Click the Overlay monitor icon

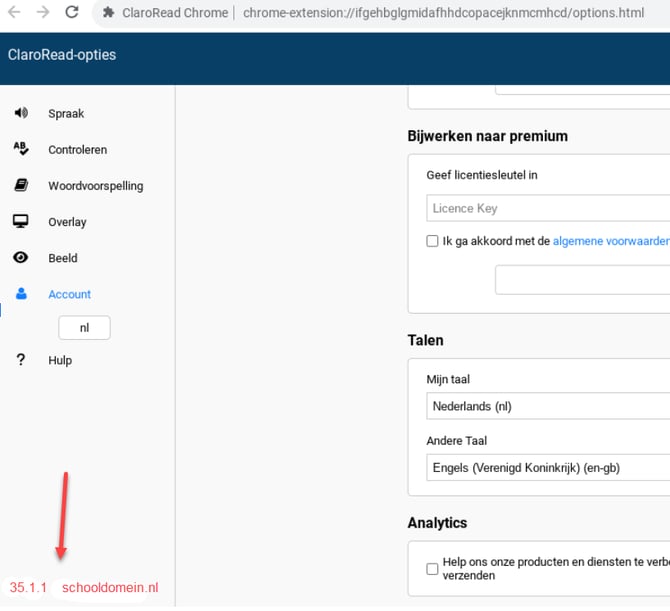click(x=21, y=221)
